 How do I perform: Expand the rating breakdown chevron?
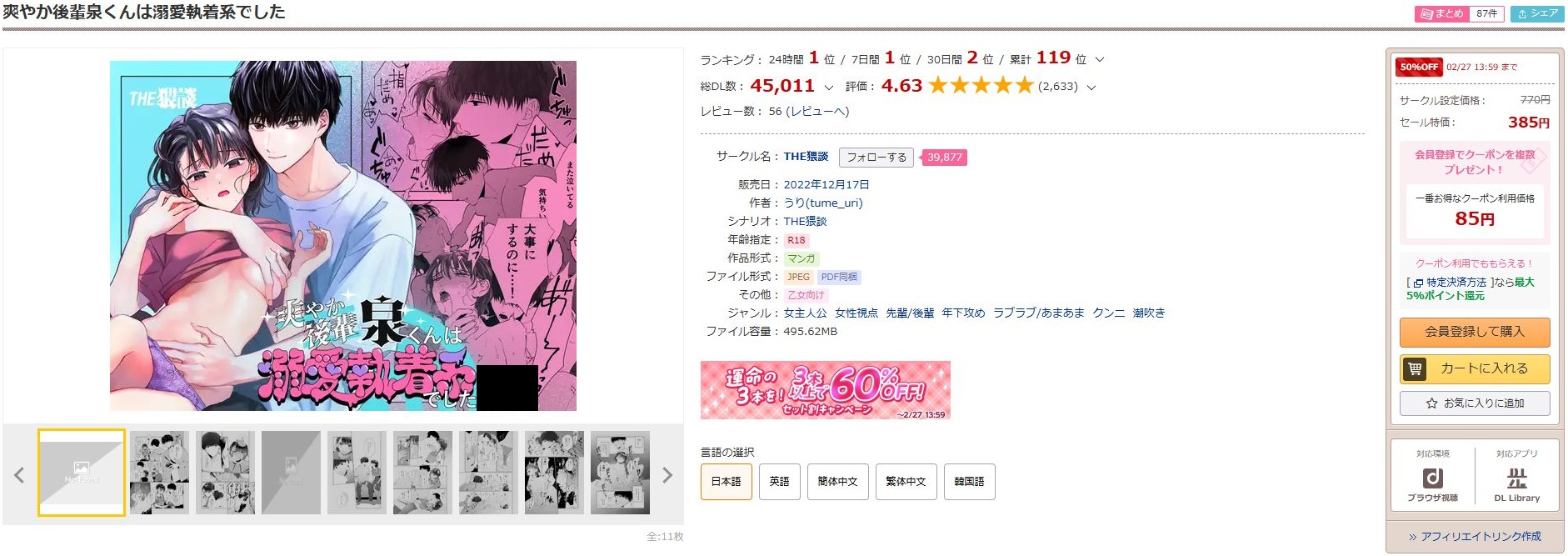point(1091,87)
